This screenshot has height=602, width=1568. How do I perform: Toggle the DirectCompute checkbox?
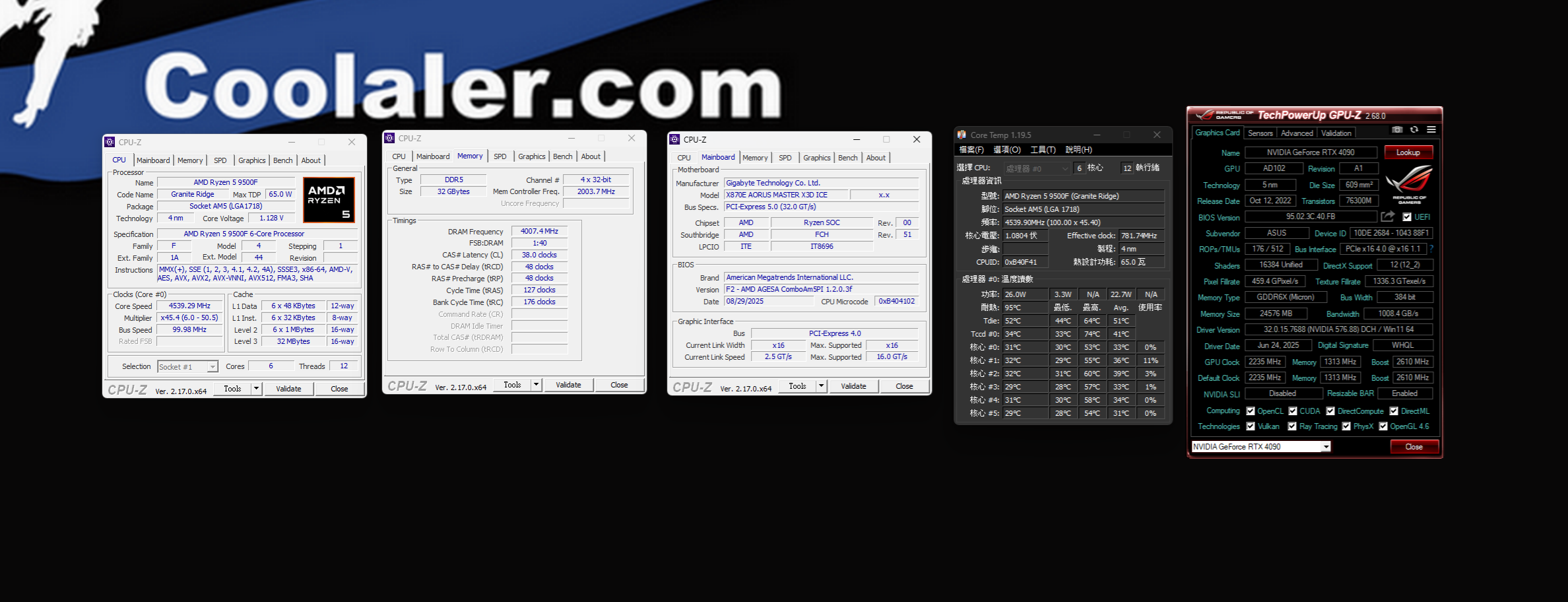pos(1330,411)
